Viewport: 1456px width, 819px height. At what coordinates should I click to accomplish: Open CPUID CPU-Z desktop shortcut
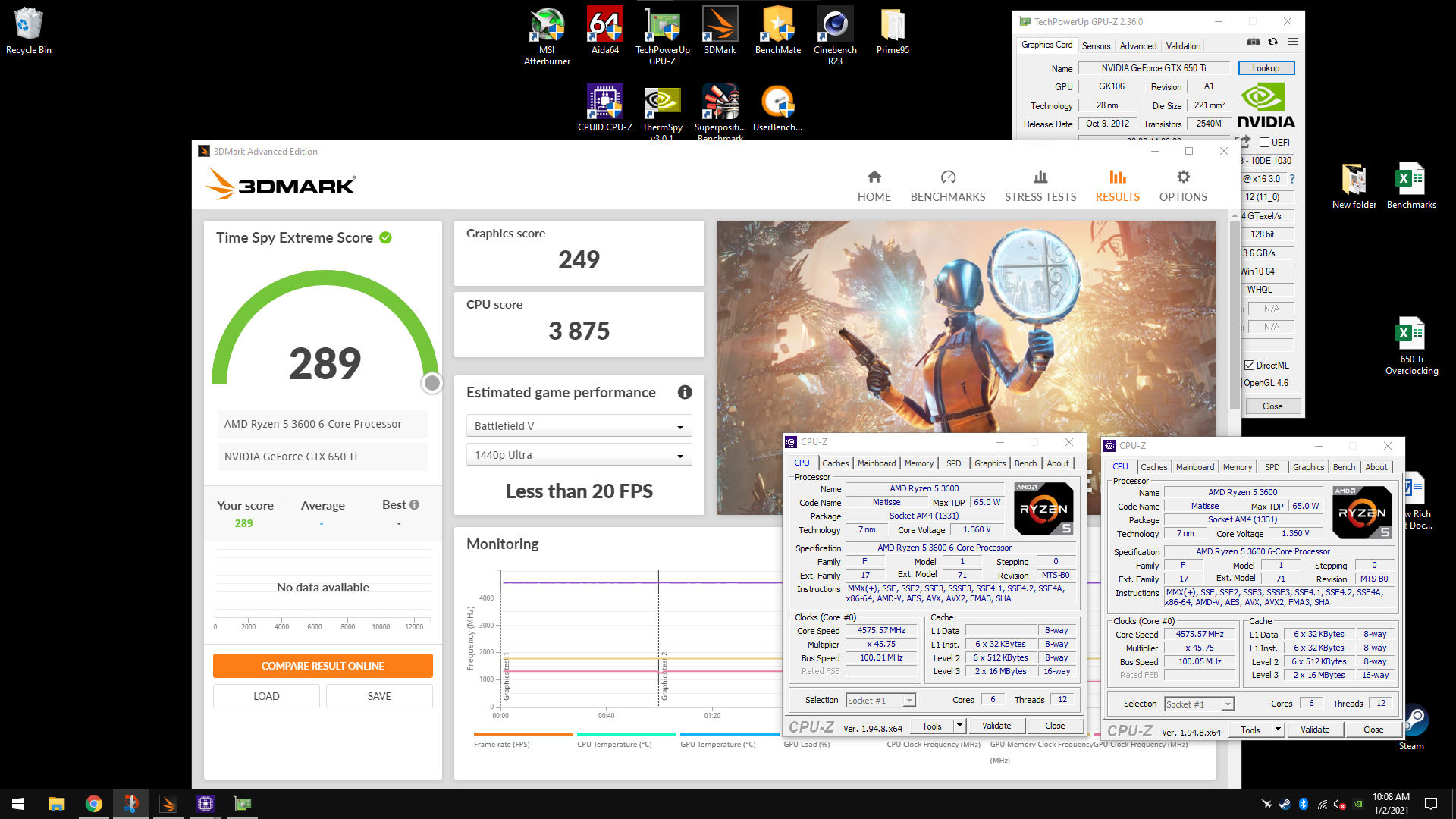(x=605, y=108)
